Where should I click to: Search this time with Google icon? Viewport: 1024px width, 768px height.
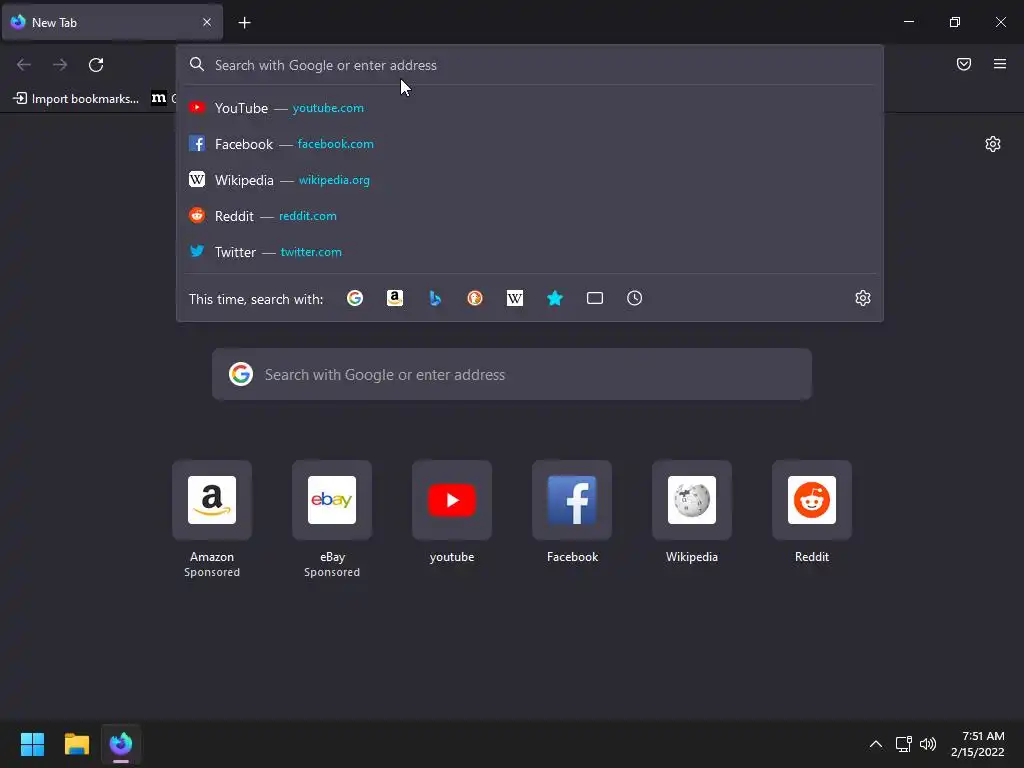coord(355,298)
